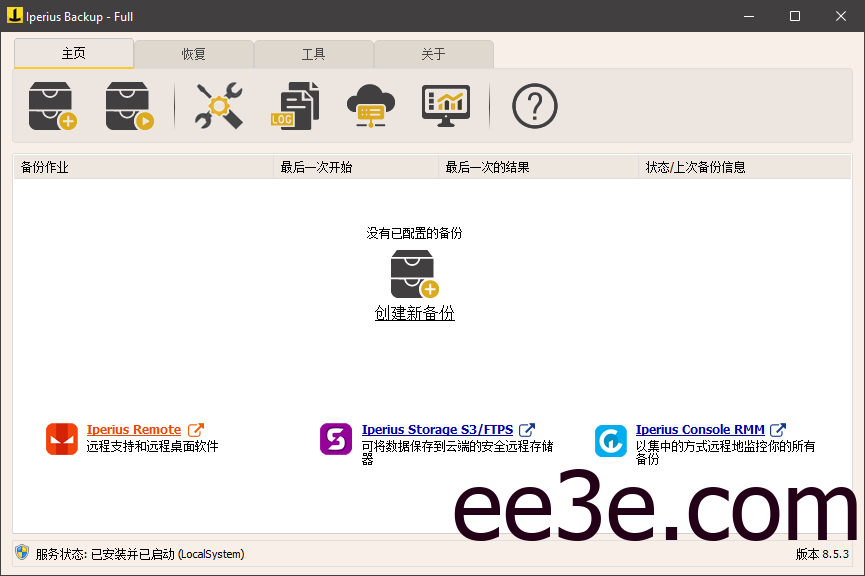This screenshot has width=865, height=576.
Task: Click the purple Iperius Storage S badge icon
Action: coord(336,440)
